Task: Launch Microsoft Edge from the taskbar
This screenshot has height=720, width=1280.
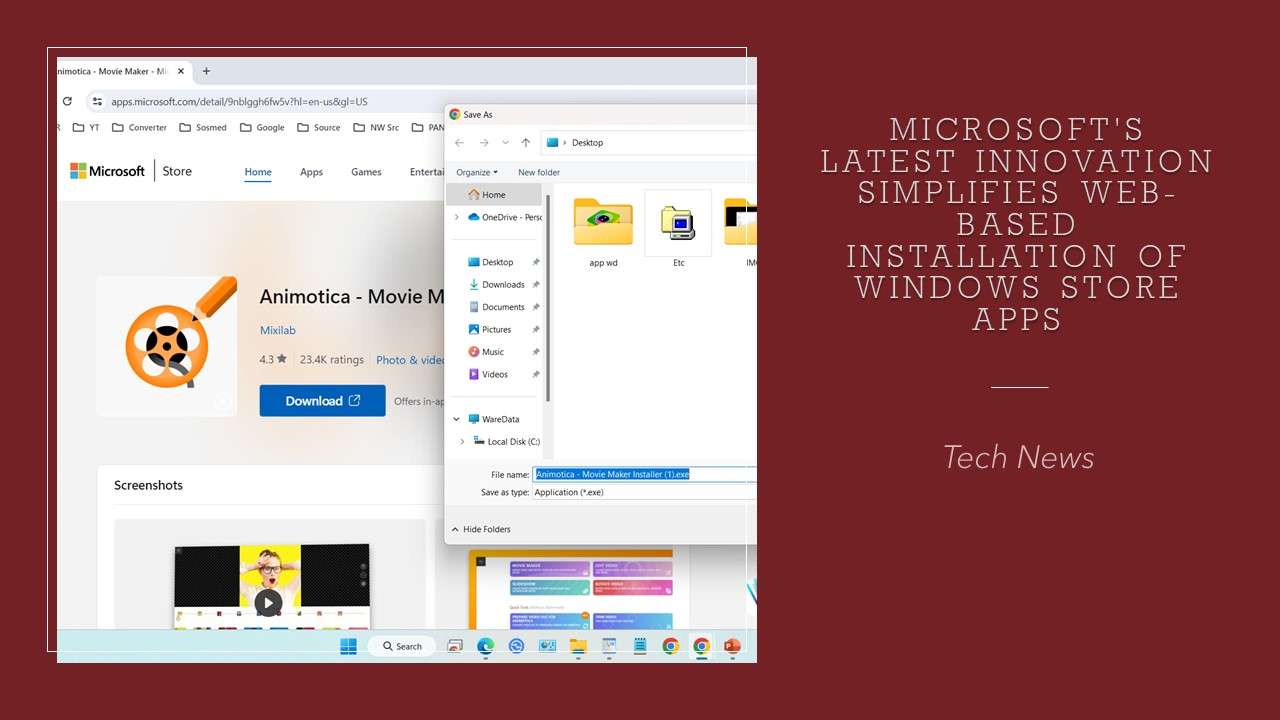Action: 485,646
